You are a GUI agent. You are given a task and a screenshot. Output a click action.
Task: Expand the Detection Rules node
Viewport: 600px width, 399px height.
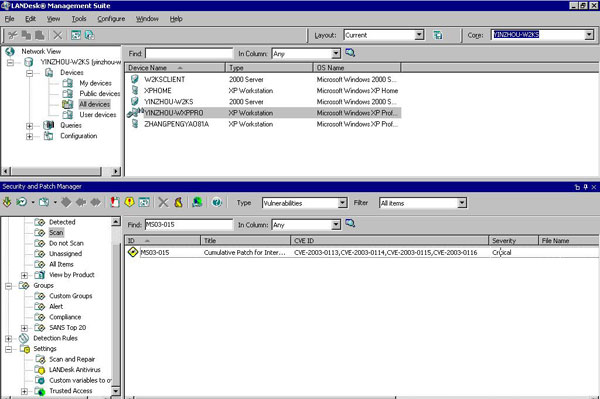8,339
